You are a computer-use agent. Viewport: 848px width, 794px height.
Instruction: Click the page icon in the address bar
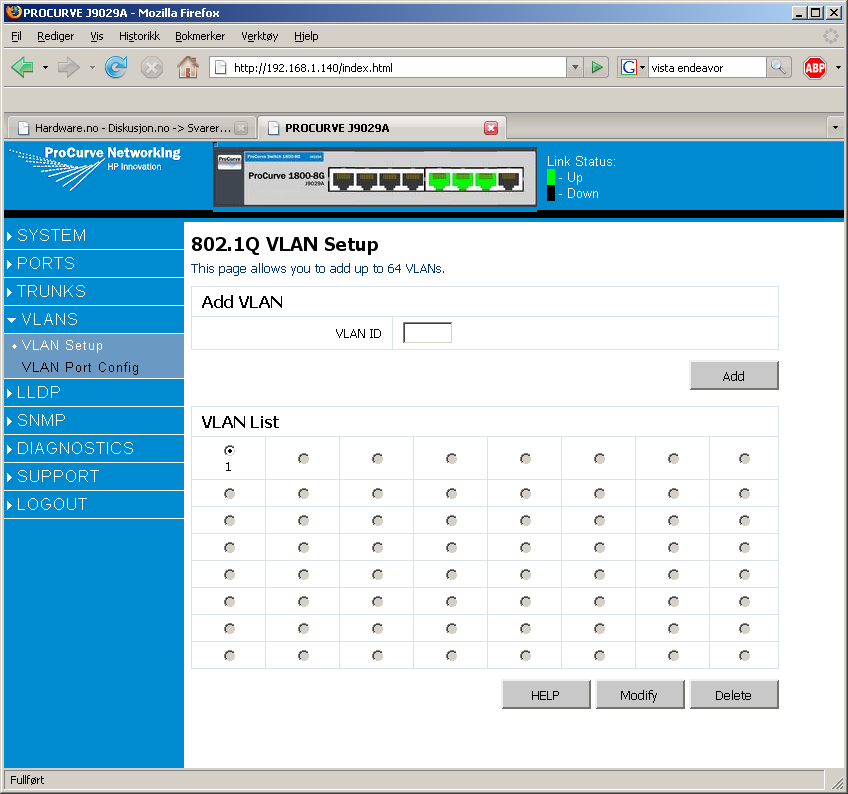[221, 68]
